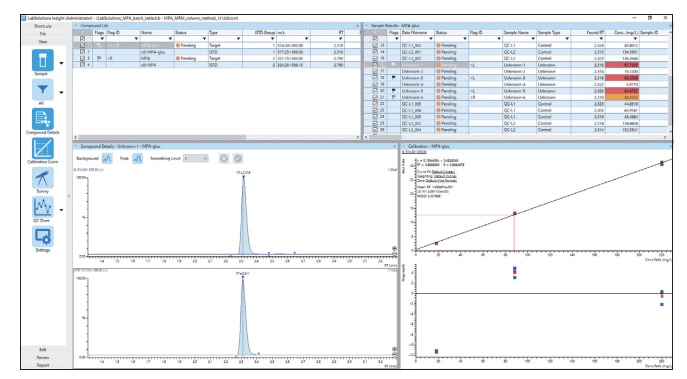The width and height of the screenshot is (687, 379).
Task: Close the Compound Details panel
Action: pyautogui.click(x=395, y=146)
